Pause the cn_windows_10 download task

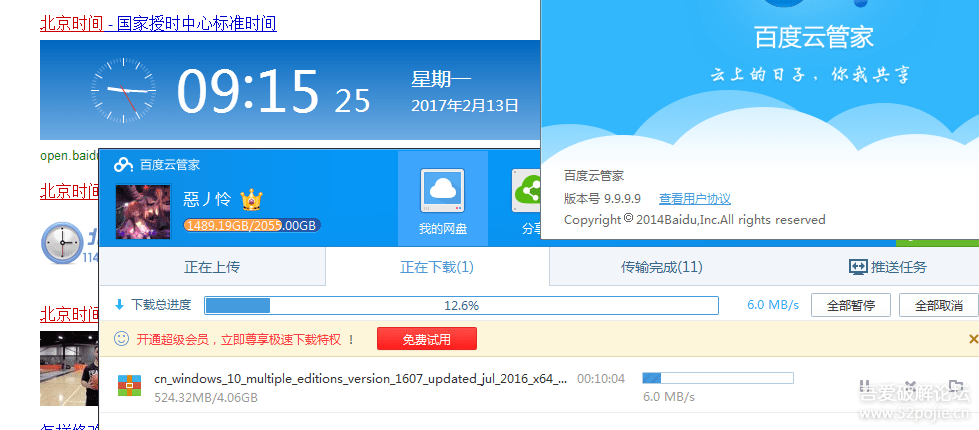(865, 386)
